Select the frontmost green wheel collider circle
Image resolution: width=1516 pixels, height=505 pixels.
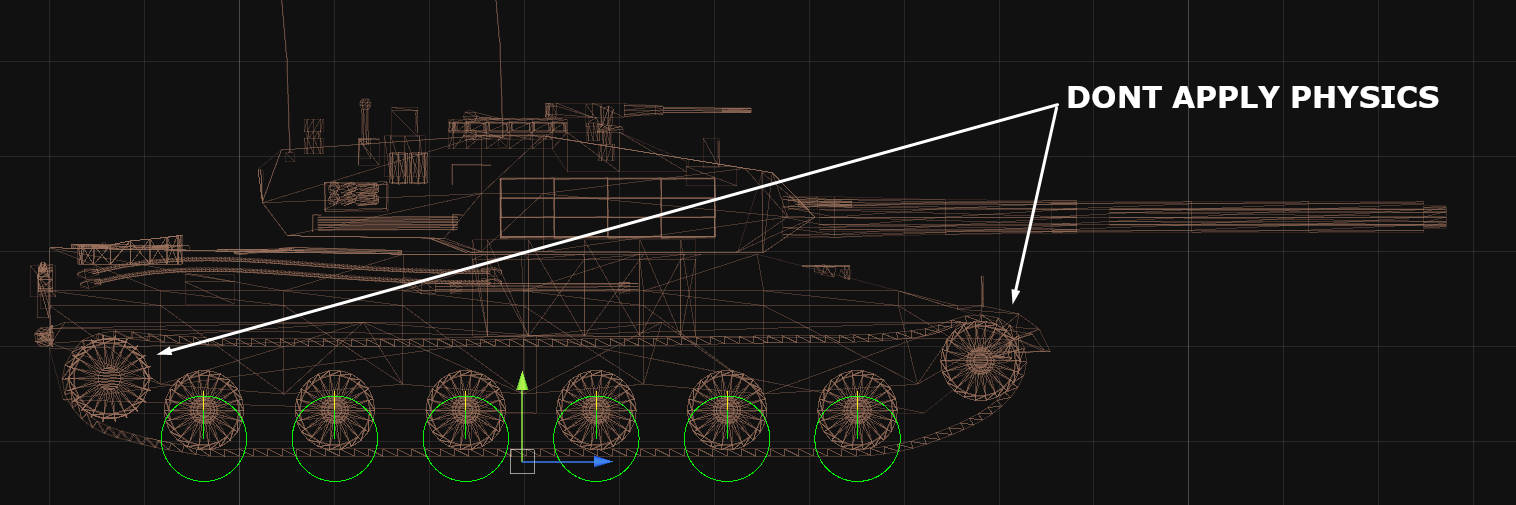(x=857, y=439)
